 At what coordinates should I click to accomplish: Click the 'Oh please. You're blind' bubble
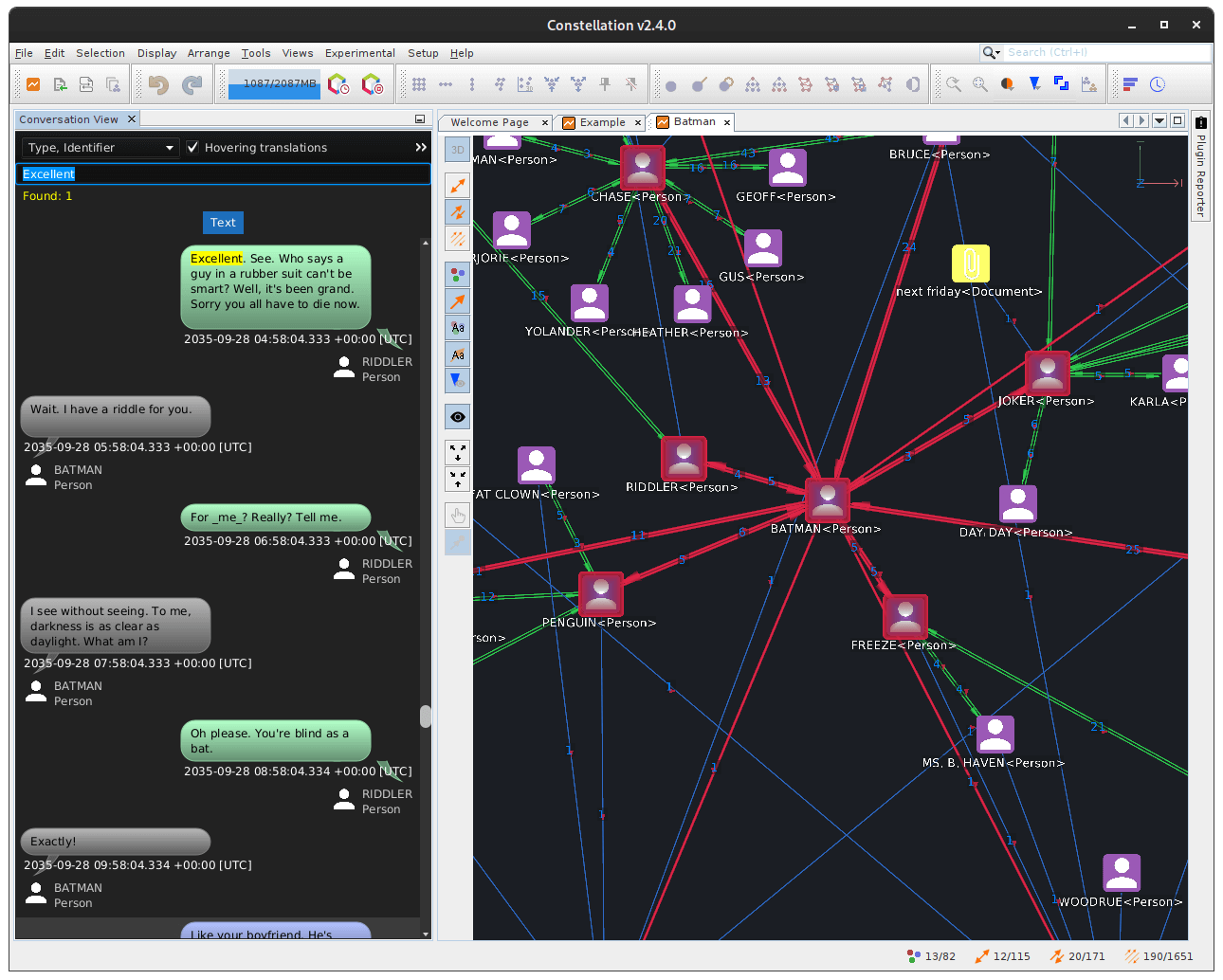[x=275, y=741]
